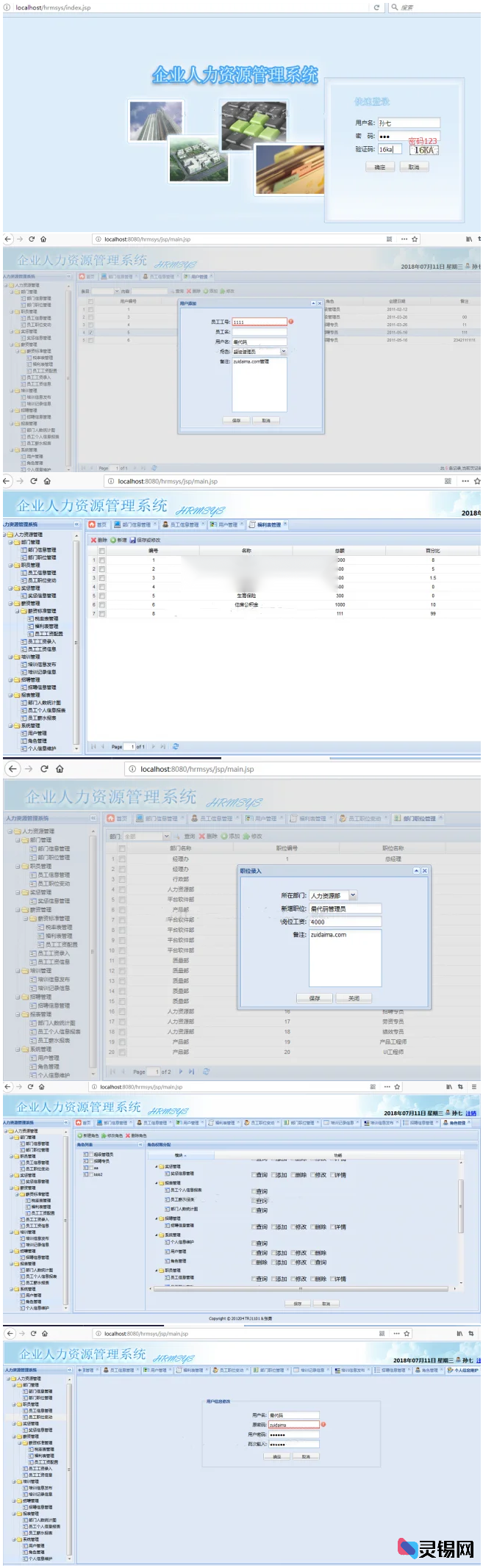Open the 所在部门 dropdown in 职位录入 dialog

click(353, 895)
